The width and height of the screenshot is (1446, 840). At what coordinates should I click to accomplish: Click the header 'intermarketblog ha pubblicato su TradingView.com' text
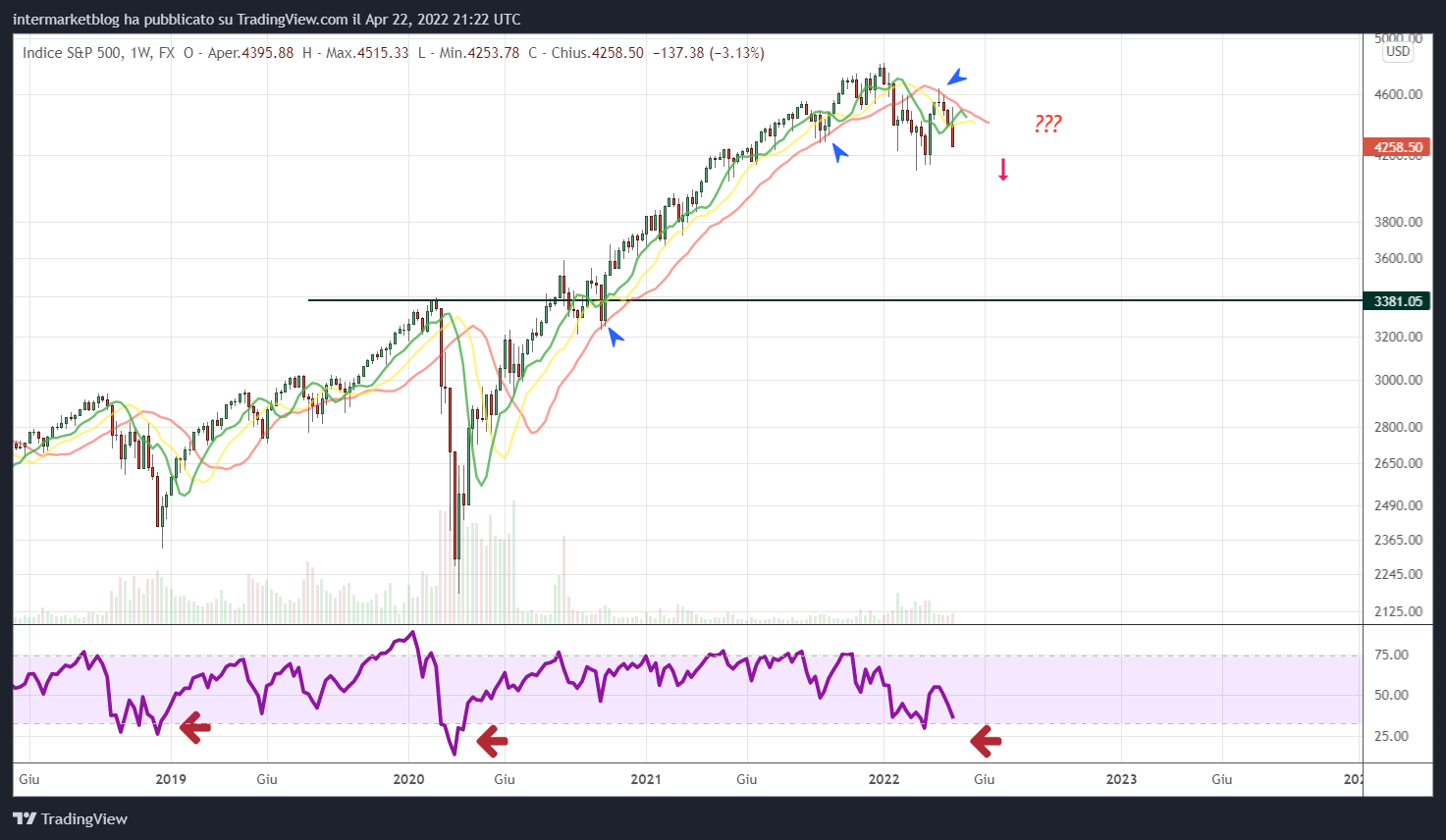(181, 20)
